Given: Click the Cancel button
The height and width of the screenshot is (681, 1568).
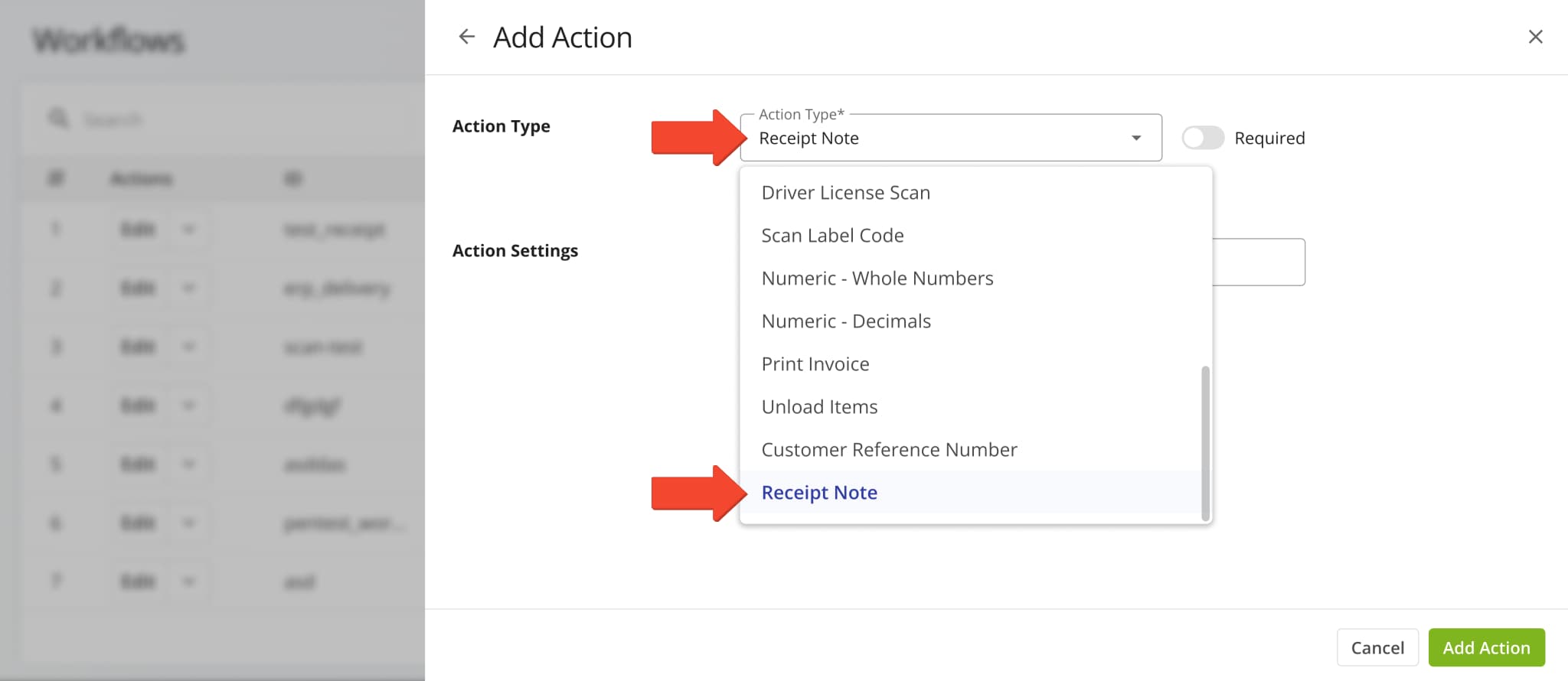Looking at the screenshot, I should tap(1377, 648).
